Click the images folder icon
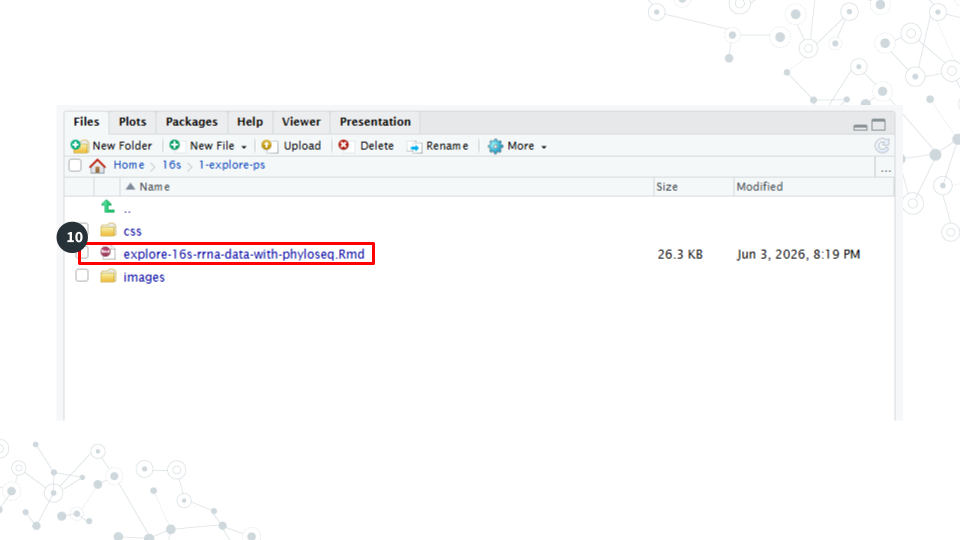The width and height of the screenshot is (960, 540). 108,276
